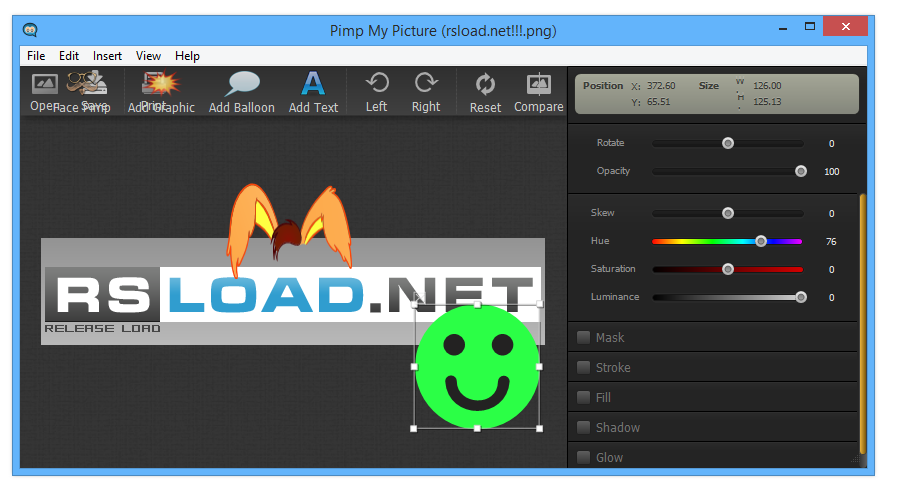
Task: Maximize the Pimp My Picture window
Action: coord(810,27)
